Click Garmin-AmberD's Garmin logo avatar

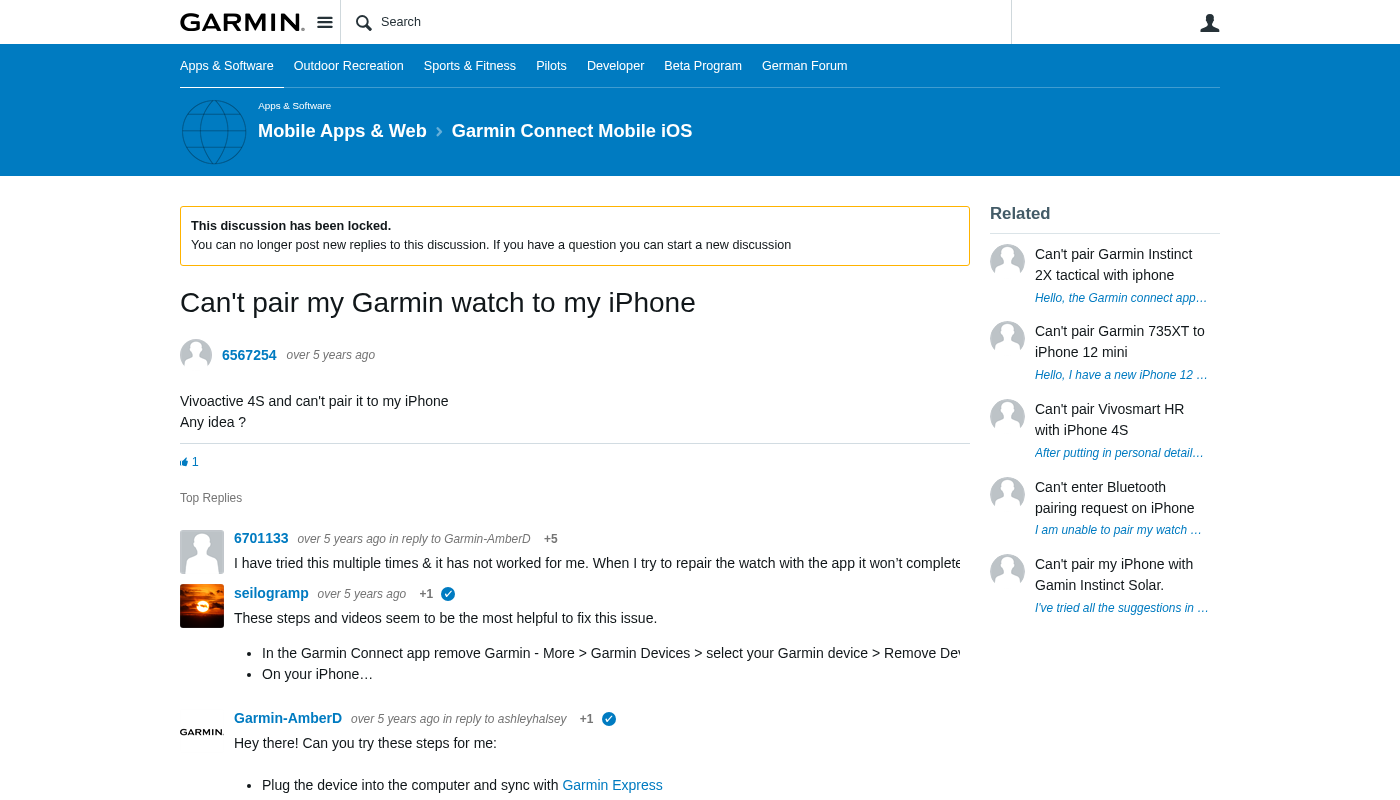202,732
